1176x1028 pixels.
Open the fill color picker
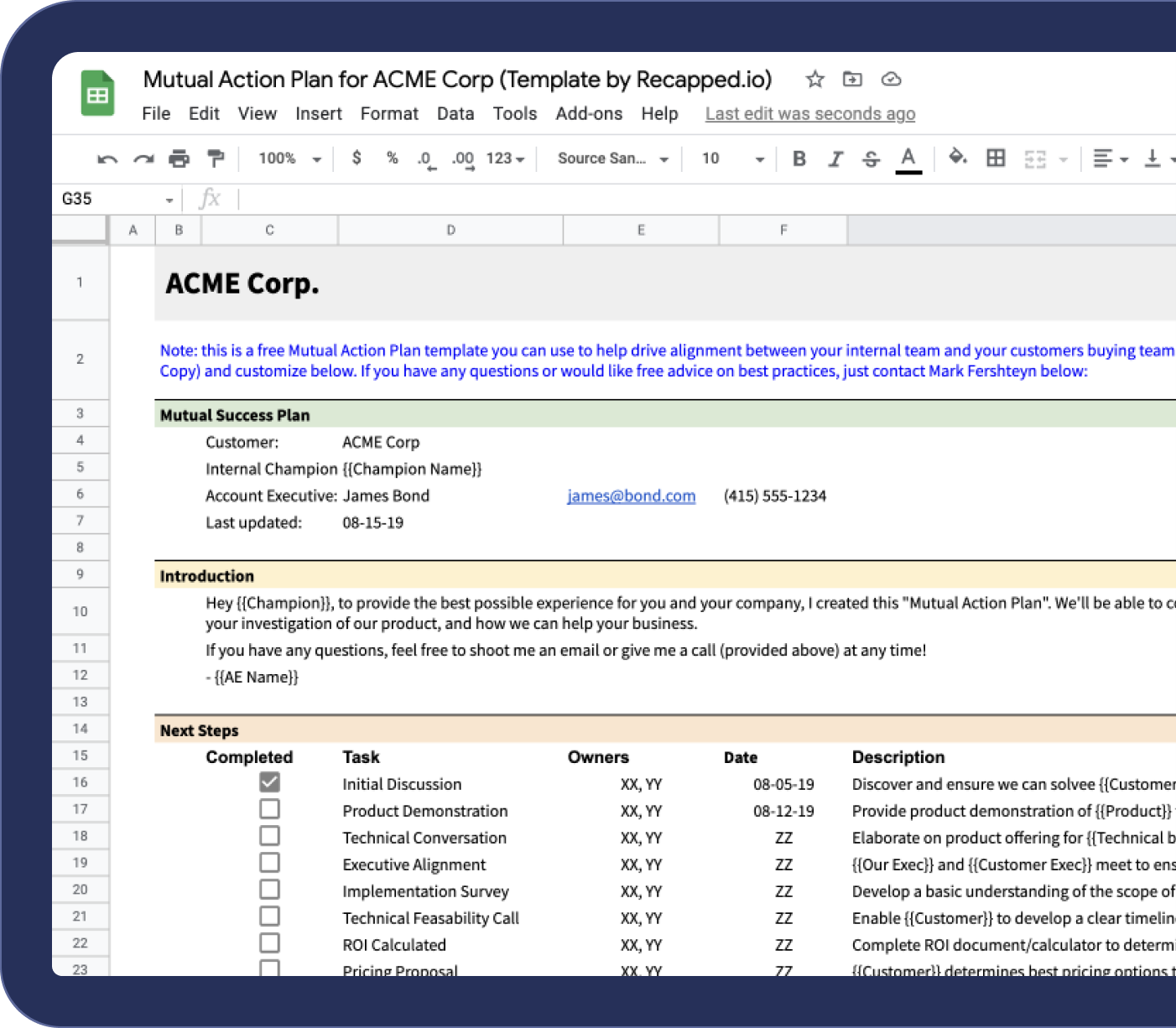coord(957,157)
